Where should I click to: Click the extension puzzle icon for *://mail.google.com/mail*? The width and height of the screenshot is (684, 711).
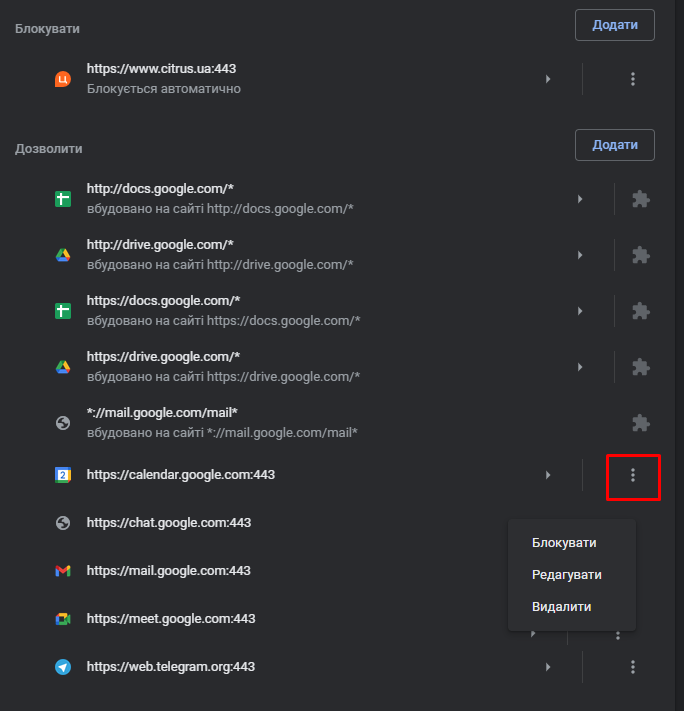click(x=640, y=423)
